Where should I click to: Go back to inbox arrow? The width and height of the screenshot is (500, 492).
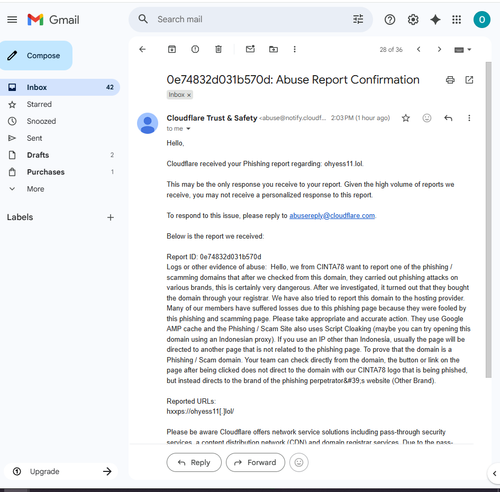tap(142, 49)
